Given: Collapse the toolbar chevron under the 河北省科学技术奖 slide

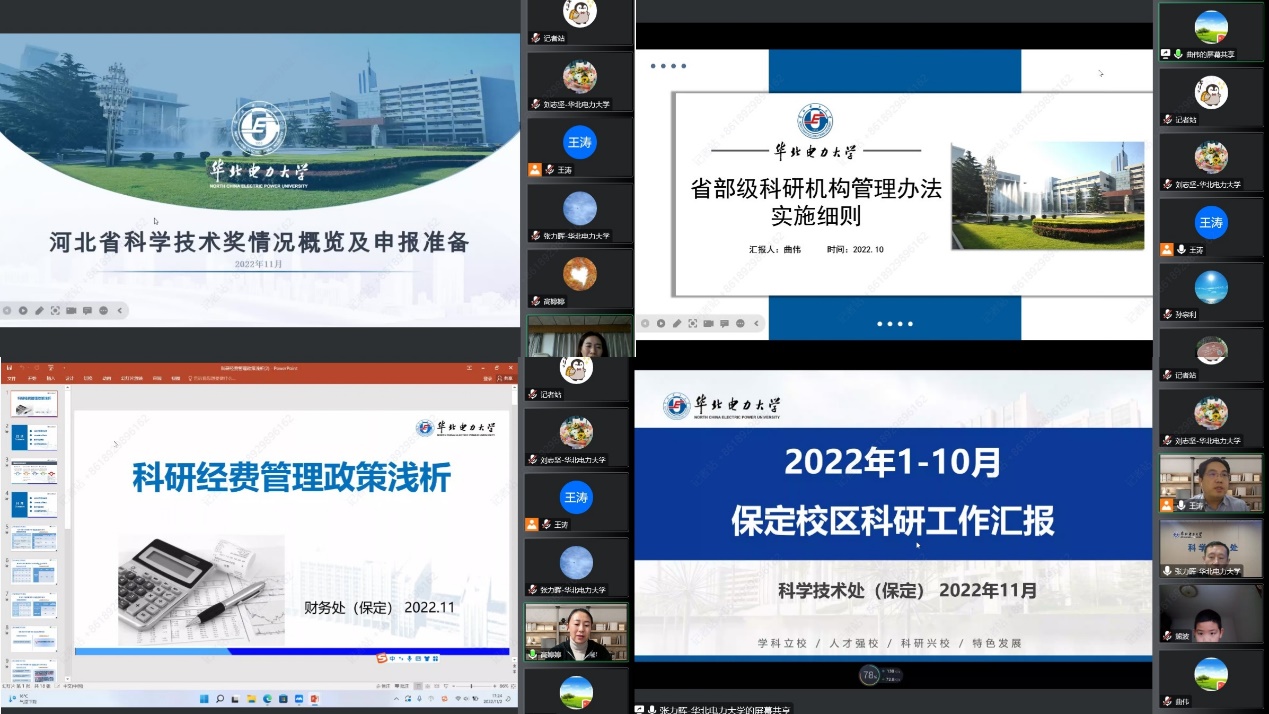Looking at the screenshot, I should tap(120, 311).
